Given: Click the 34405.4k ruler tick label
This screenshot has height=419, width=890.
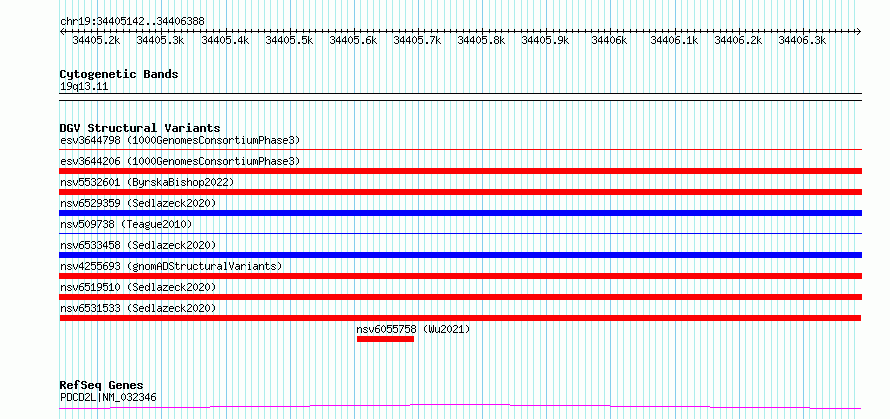Looking at the screenshot, I should click(x=225, y=40).
